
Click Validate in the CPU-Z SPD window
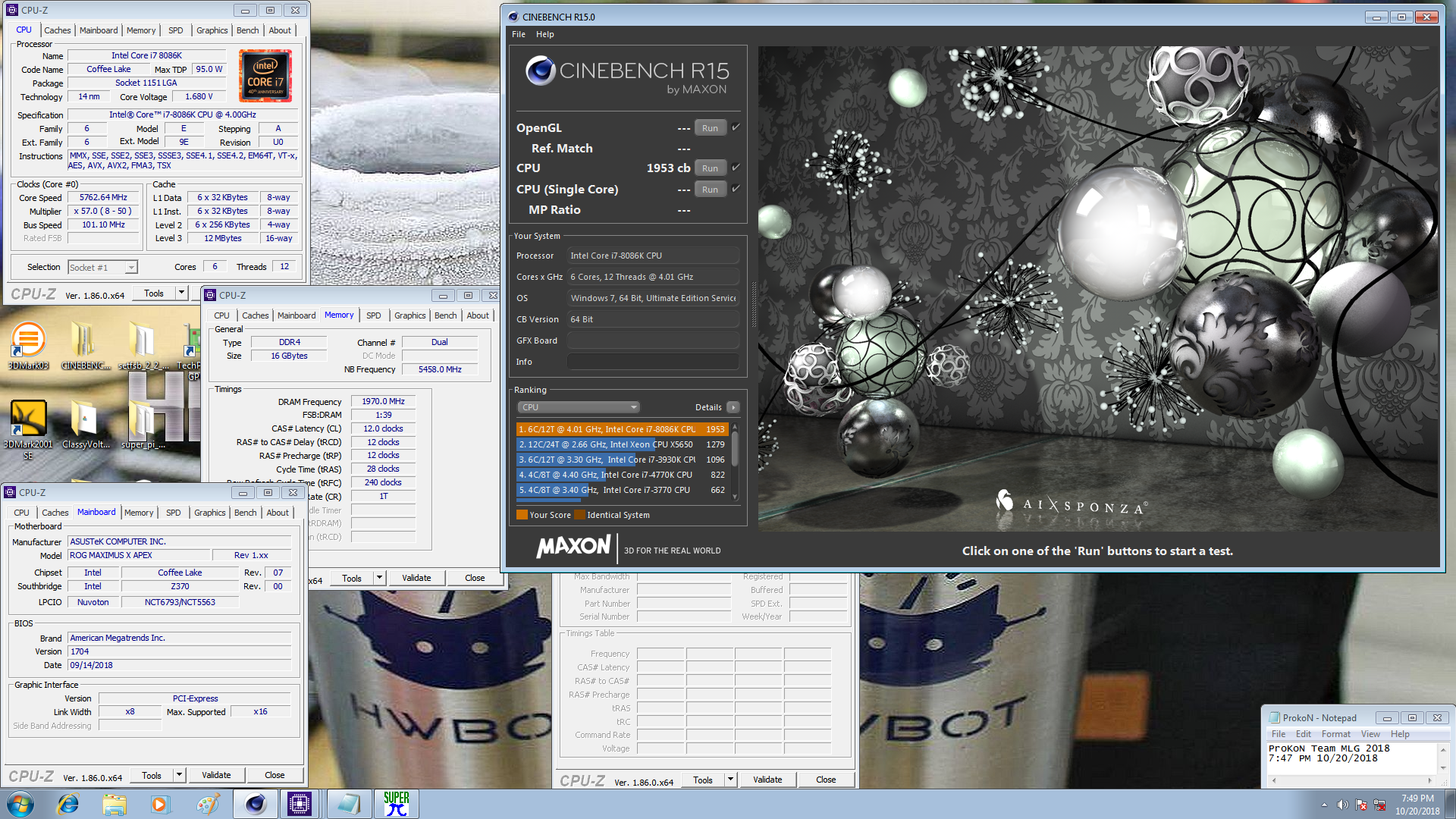coord(767,780)
